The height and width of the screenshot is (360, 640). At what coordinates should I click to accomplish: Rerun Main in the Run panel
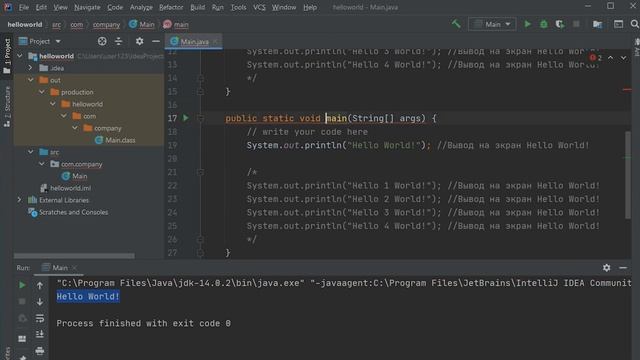(x=22, y=285)
